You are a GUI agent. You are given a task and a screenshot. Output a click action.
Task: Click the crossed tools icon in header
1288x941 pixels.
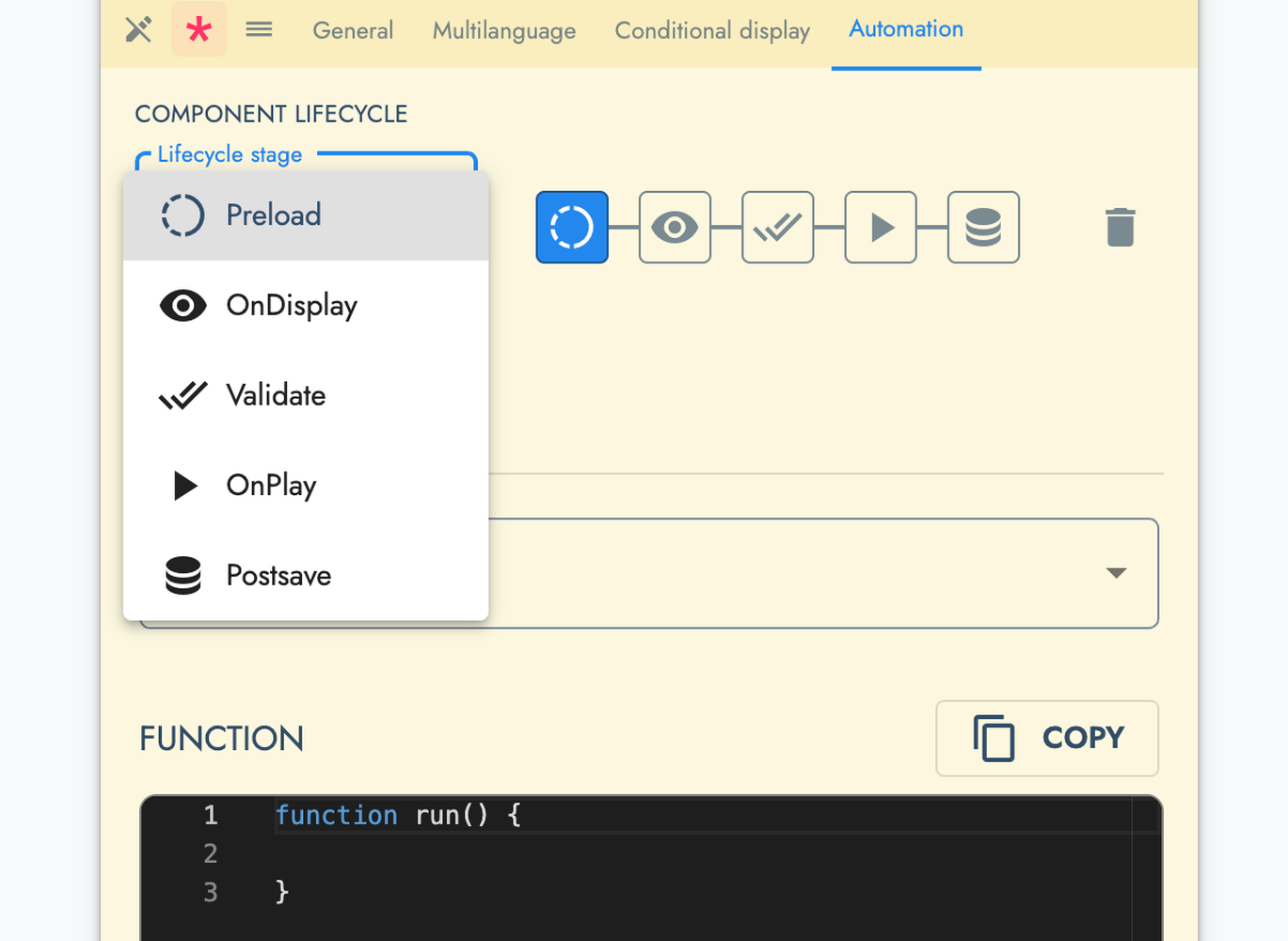coord(138,30)
